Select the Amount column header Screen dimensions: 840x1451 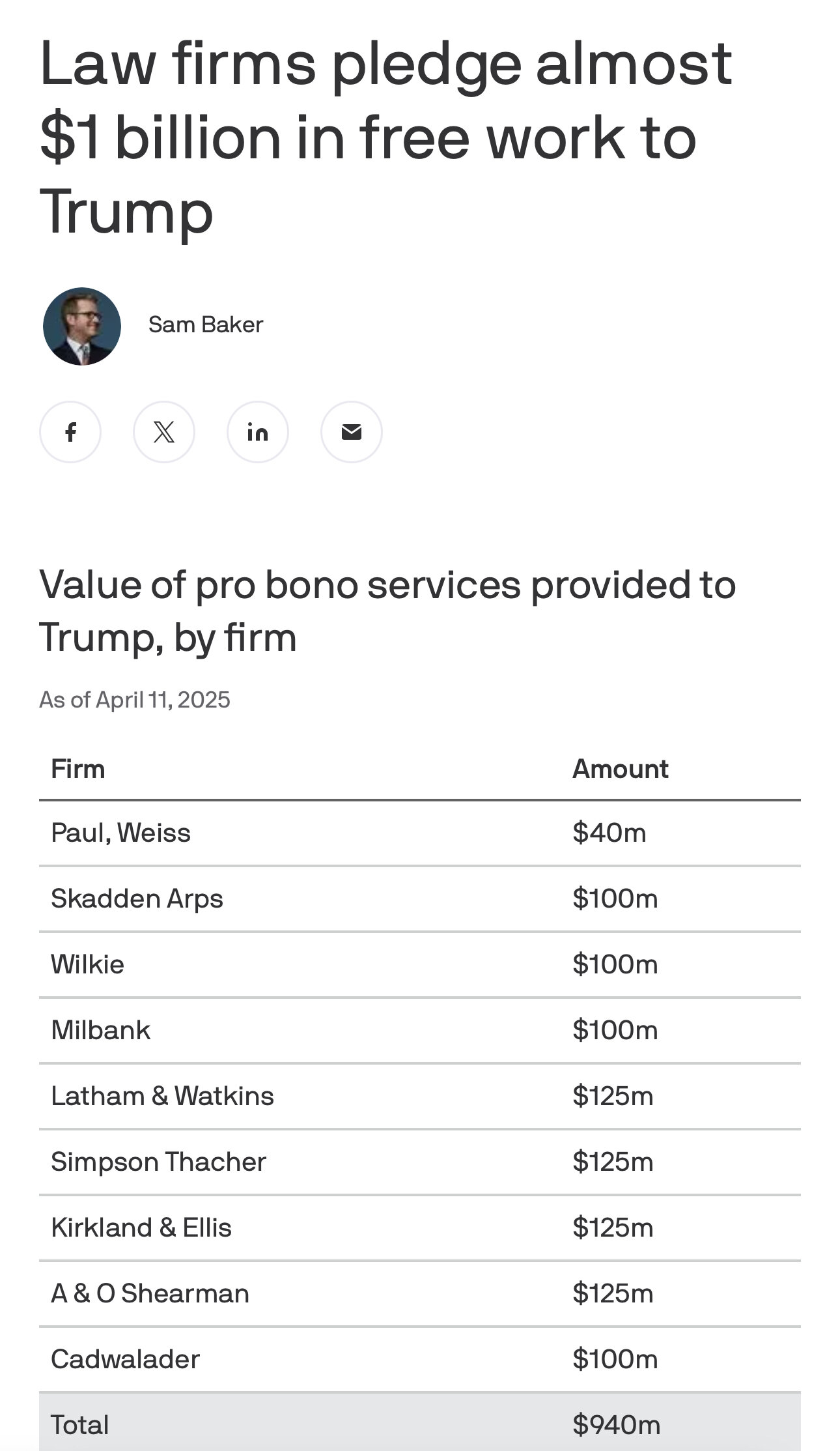pos(621,769)
